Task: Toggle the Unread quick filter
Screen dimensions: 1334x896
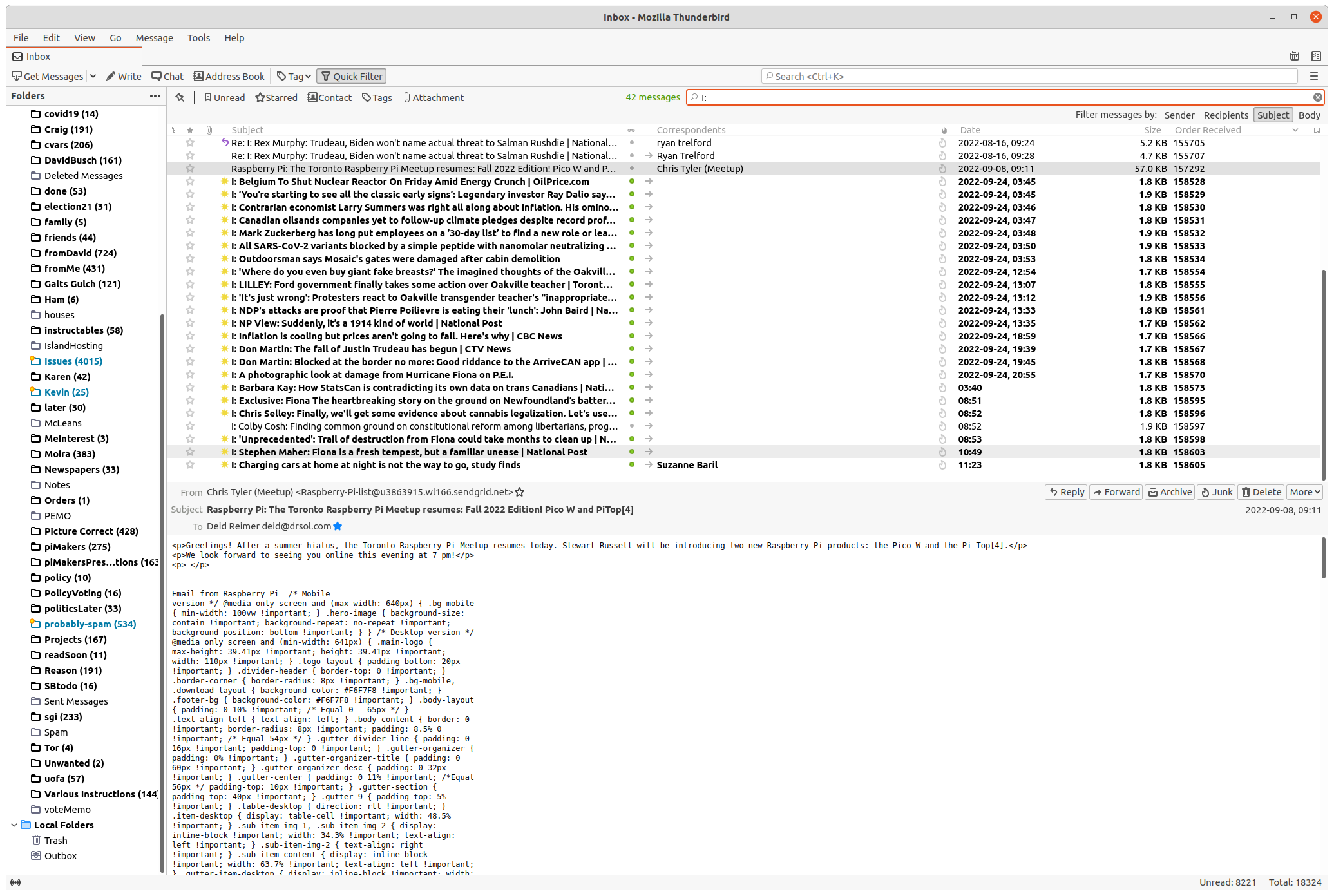Action: click(x=224, y=98)
